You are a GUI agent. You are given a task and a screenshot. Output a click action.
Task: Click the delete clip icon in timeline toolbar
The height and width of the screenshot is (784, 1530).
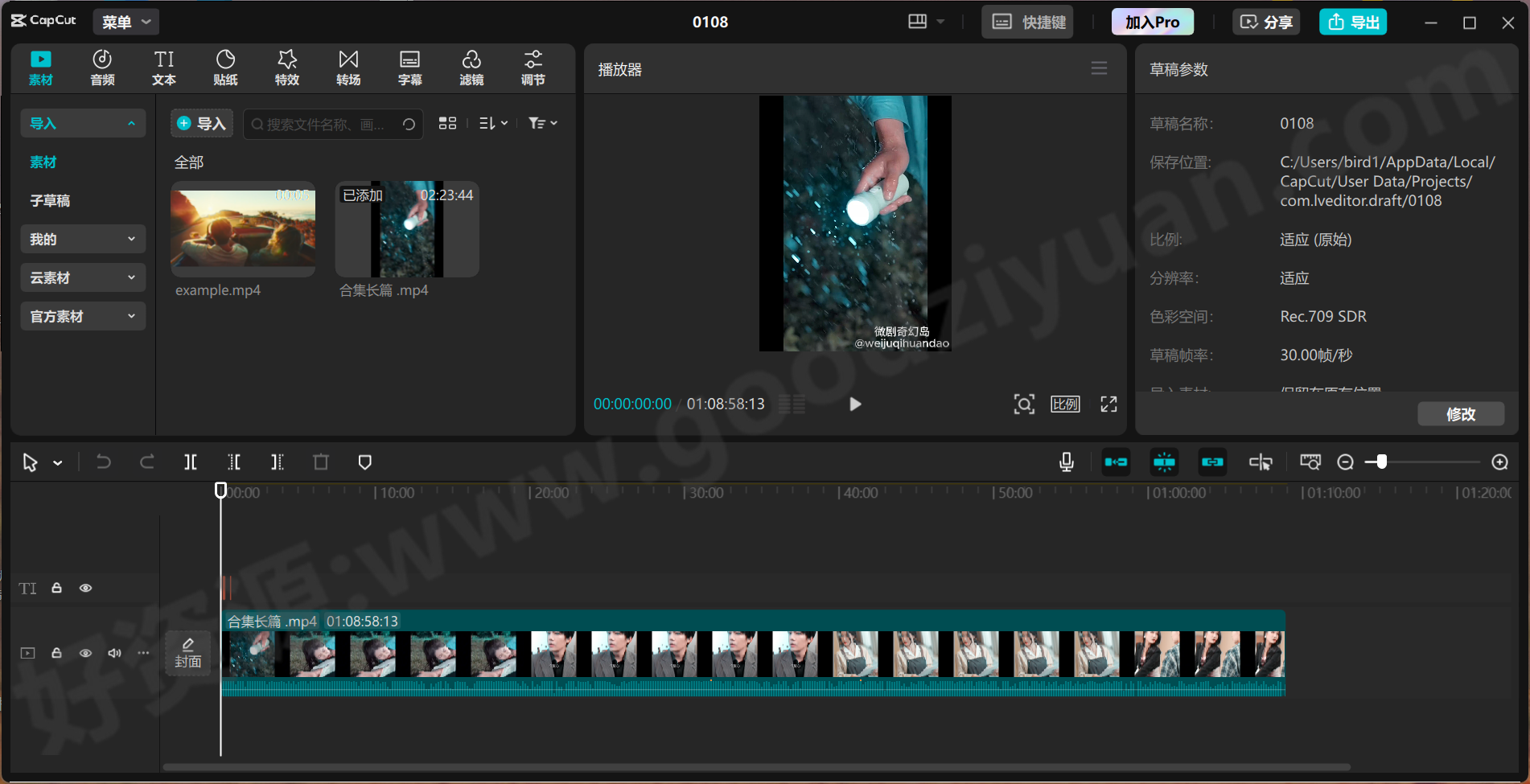(x=321, y=462)
